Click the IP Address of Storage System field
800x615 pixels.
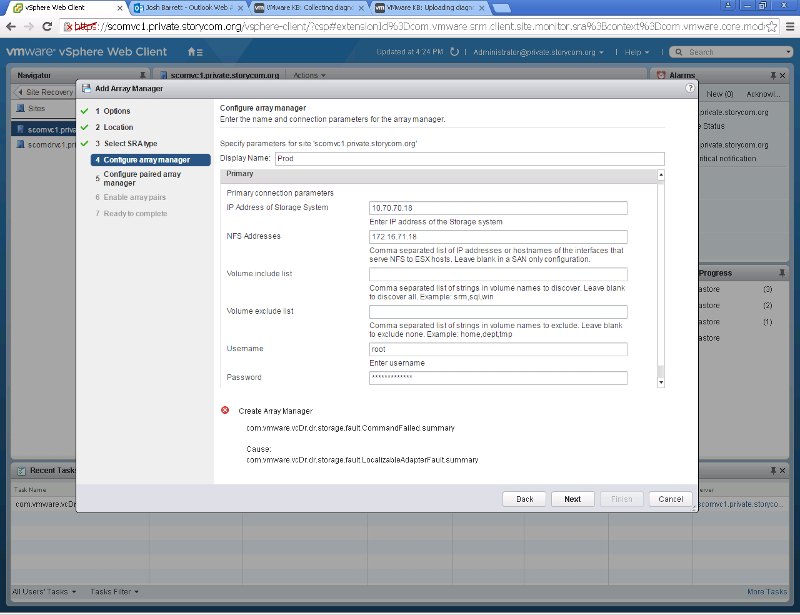(498, 208)
